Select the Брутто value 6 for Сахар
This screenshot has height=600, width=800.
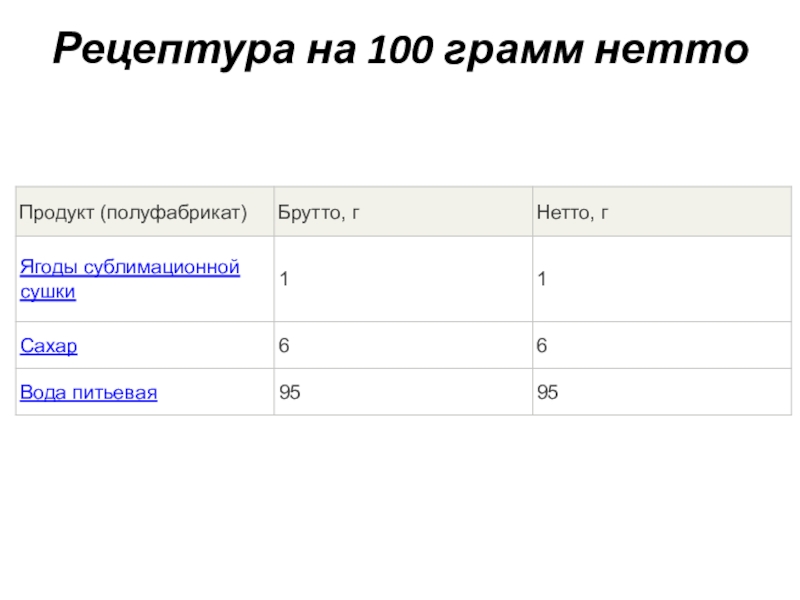(284, 346)
